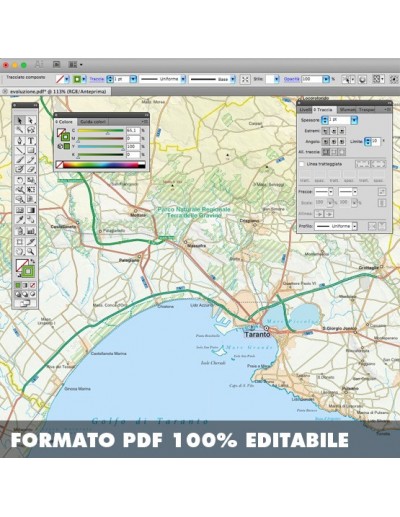This screenshot has width=400, height=517.
Task: Open the Profilo Uniforme dropdown
Action: tap(355, 226)
